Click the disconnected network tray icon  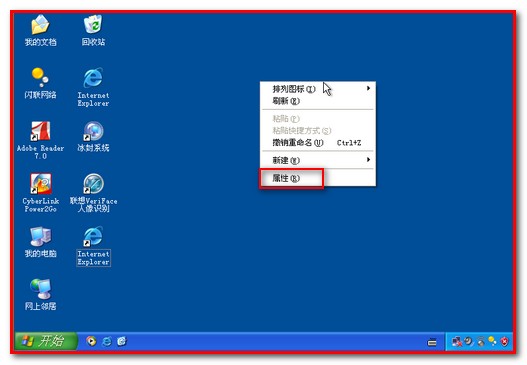pos(456,341)
